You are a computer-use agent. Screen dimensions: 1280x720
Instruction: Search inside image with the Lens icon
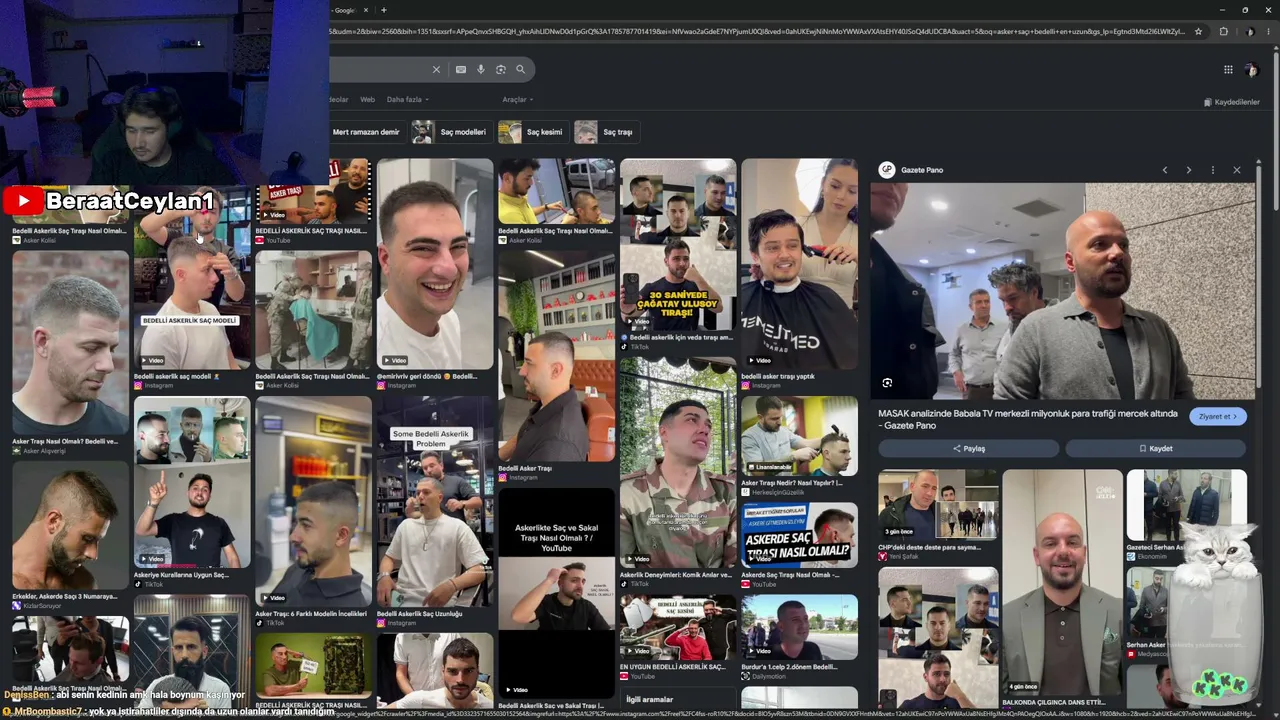887,383
